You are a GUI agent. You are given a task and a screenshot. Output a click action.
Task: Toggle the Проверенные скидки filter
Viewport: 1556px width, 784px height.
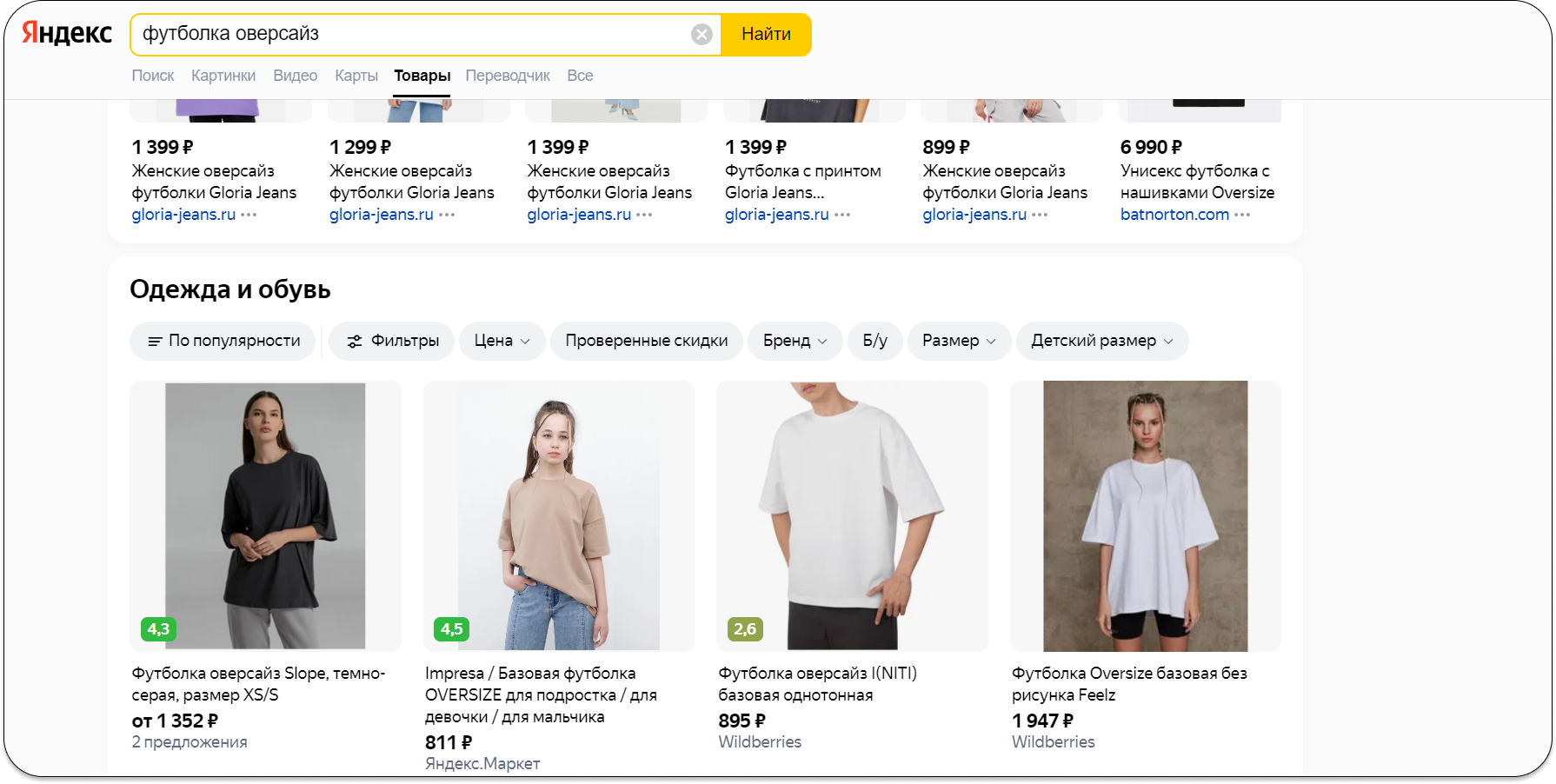646,341
